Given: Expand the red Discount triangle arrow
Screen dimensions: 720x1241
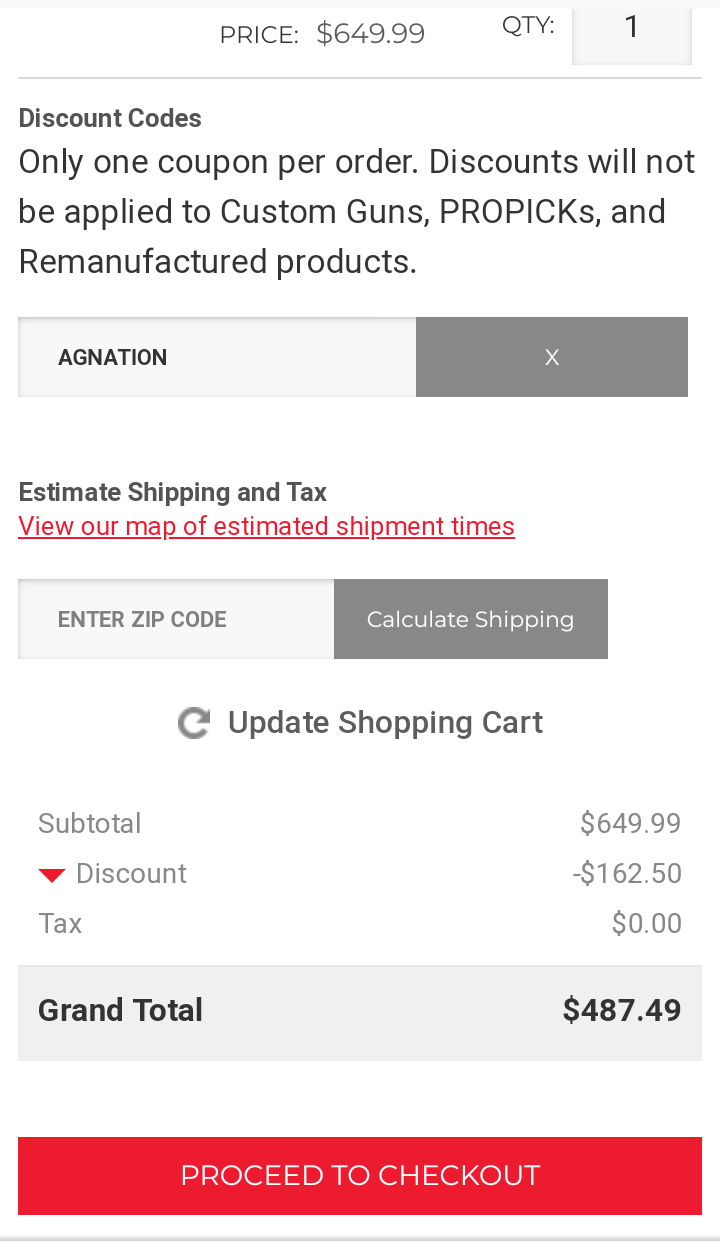Looking at the screenshot, I should (x=52, y=876).
